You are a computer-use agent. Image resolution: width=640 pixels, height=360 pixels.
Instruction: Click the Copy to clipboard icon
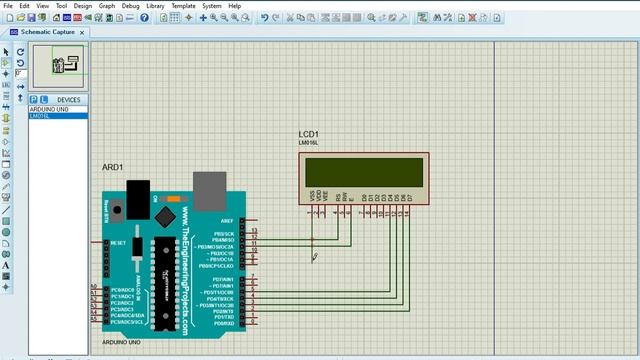(300, 18)
